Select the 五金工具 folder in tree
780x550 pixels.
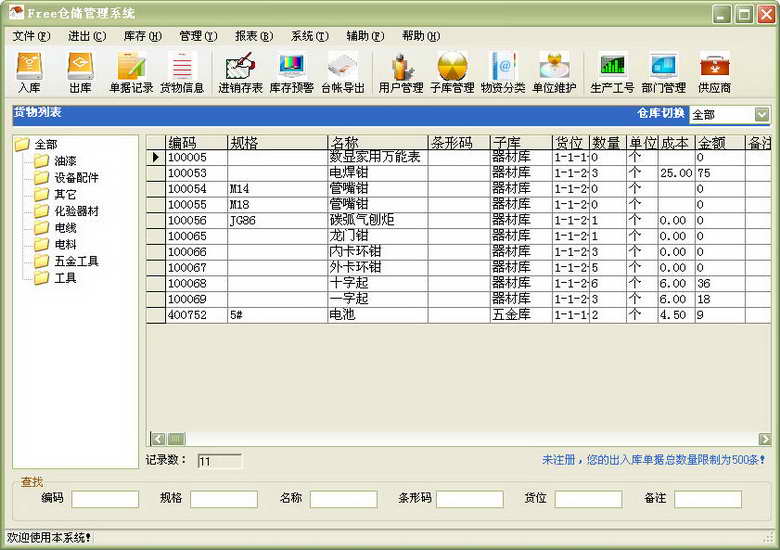click(x=76, y=261)
